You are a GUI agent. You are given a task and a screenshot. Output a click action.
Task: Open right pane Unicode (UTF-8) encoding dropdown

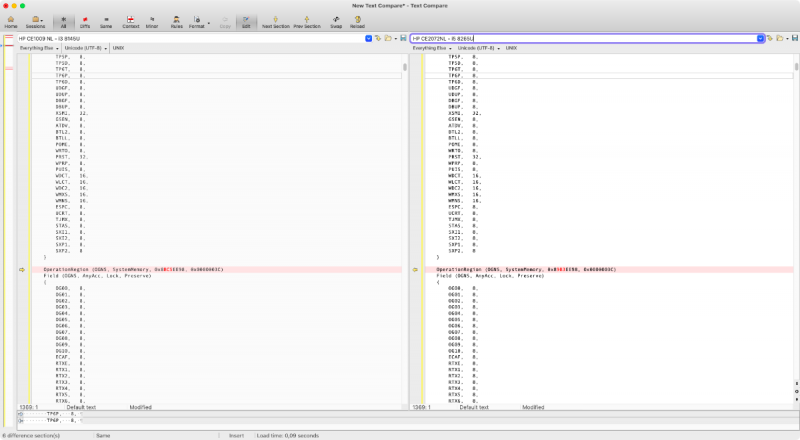tap(480, 48)
